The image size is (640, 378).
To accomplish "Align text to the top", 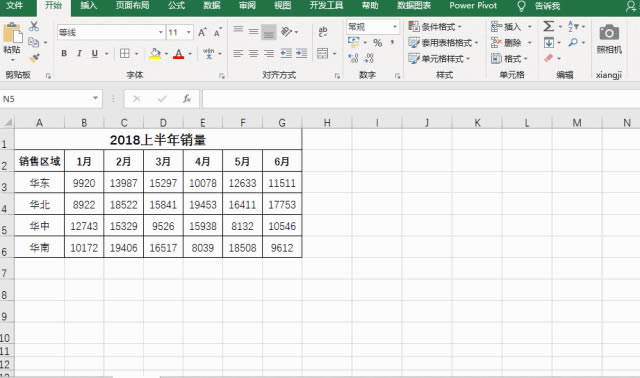I will pyautogui.click(x=238, y=30).
